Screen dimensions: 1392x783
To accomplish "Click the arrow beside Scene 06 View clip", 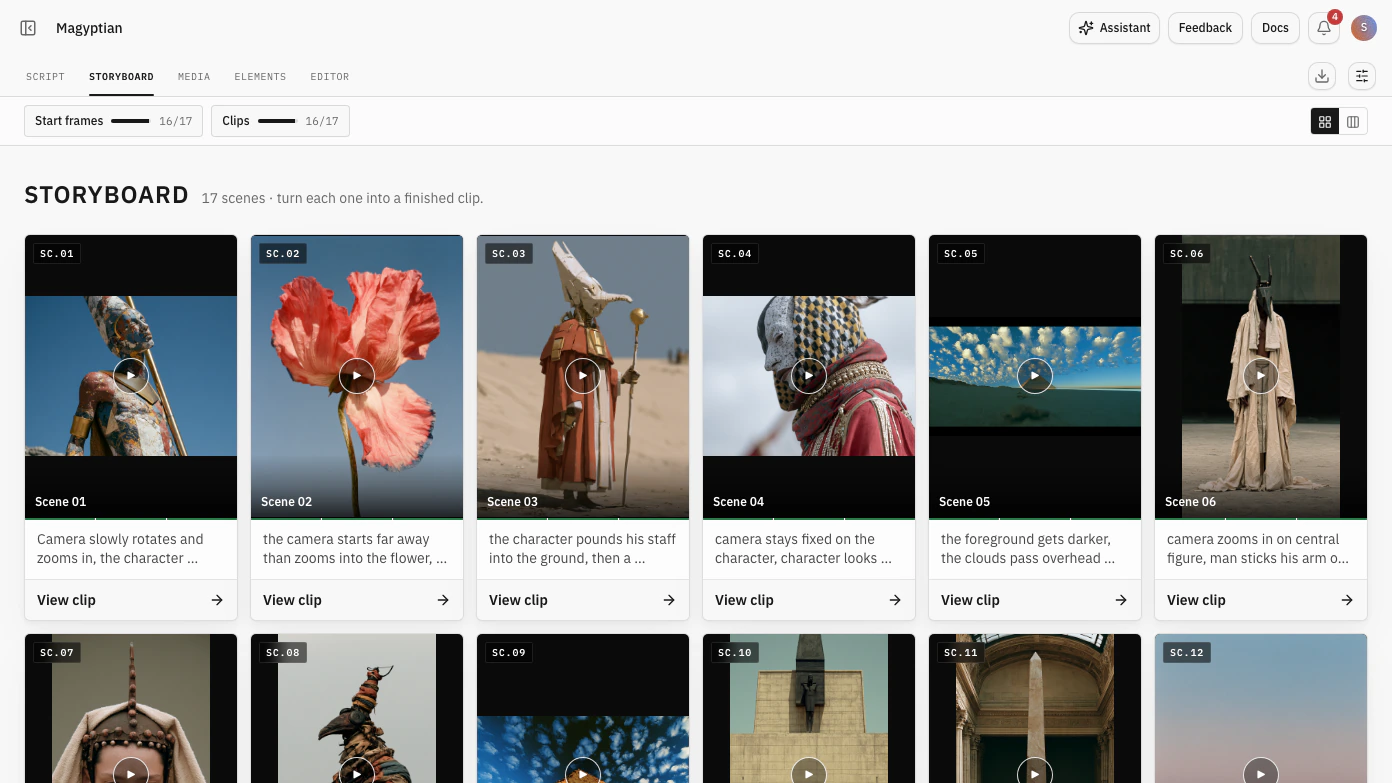I will (1347, 600).
